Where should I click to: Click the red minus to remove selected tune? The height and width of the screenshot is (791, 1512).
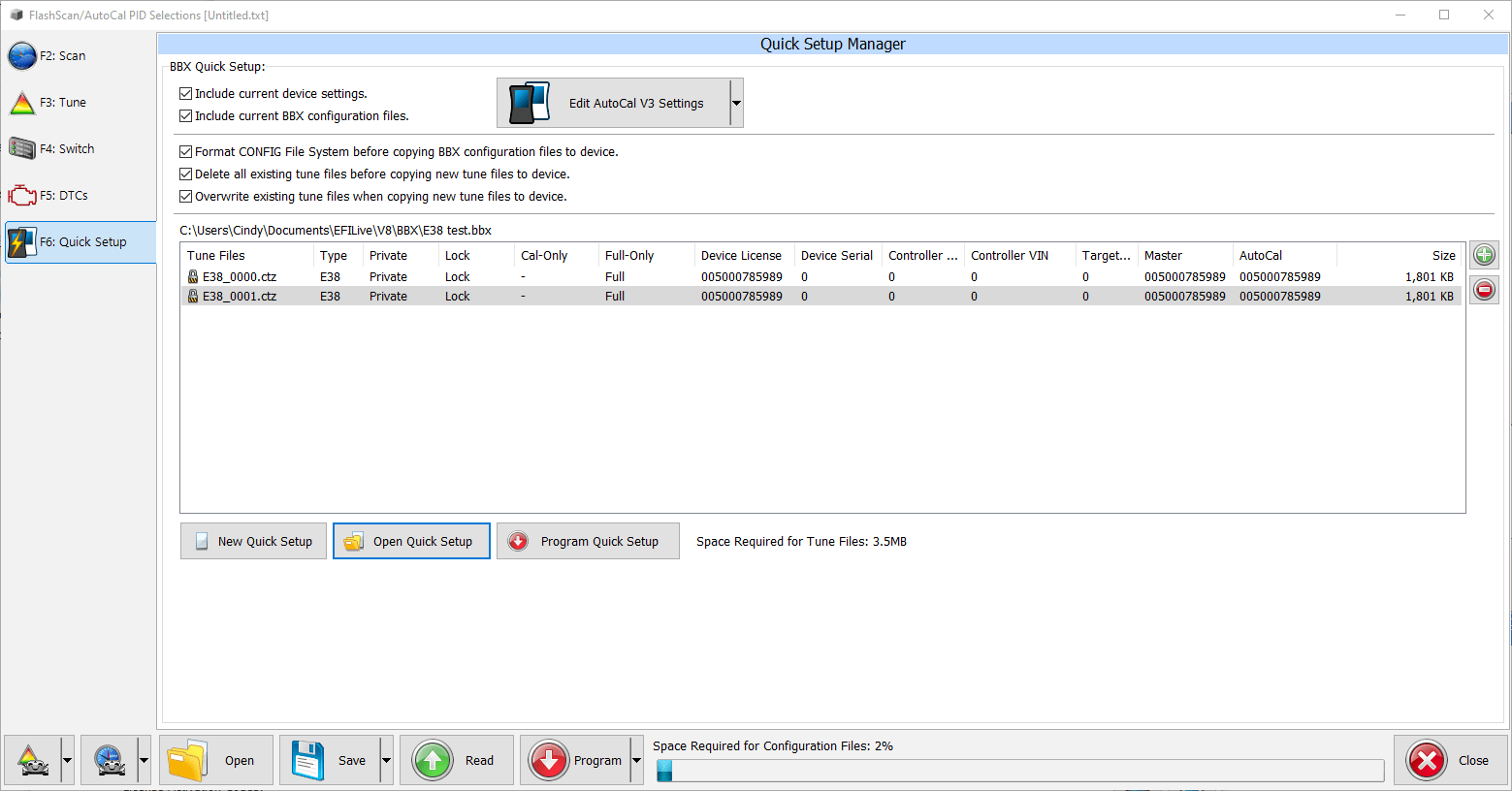pos(1484,289)
